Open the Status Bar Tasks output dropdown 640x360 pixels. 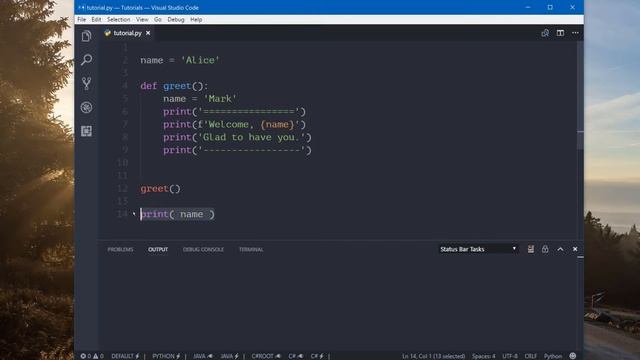[x=478, y=249]
